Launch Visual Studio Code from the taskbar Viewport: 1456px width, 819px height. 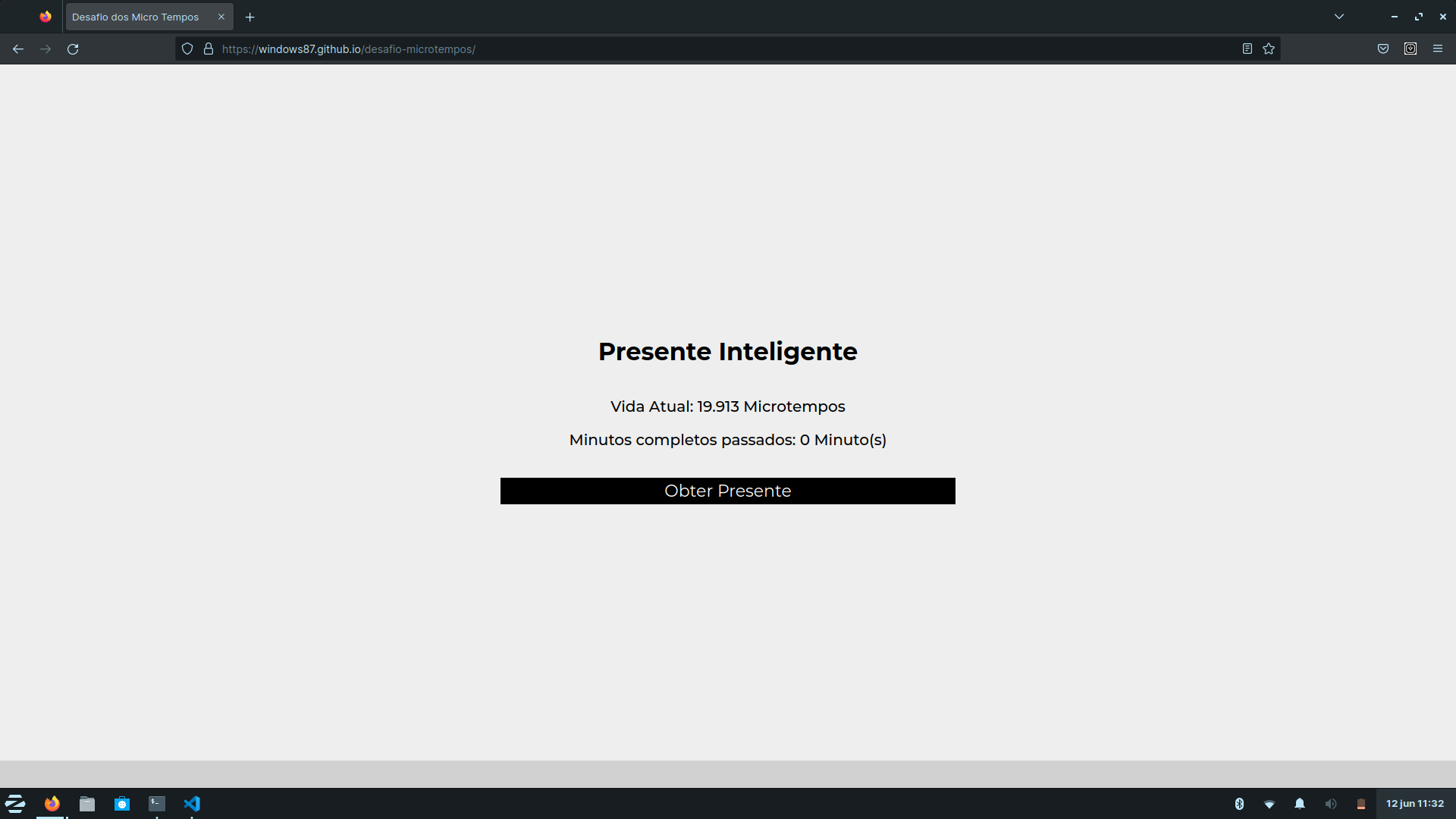(x=192, y=803)
